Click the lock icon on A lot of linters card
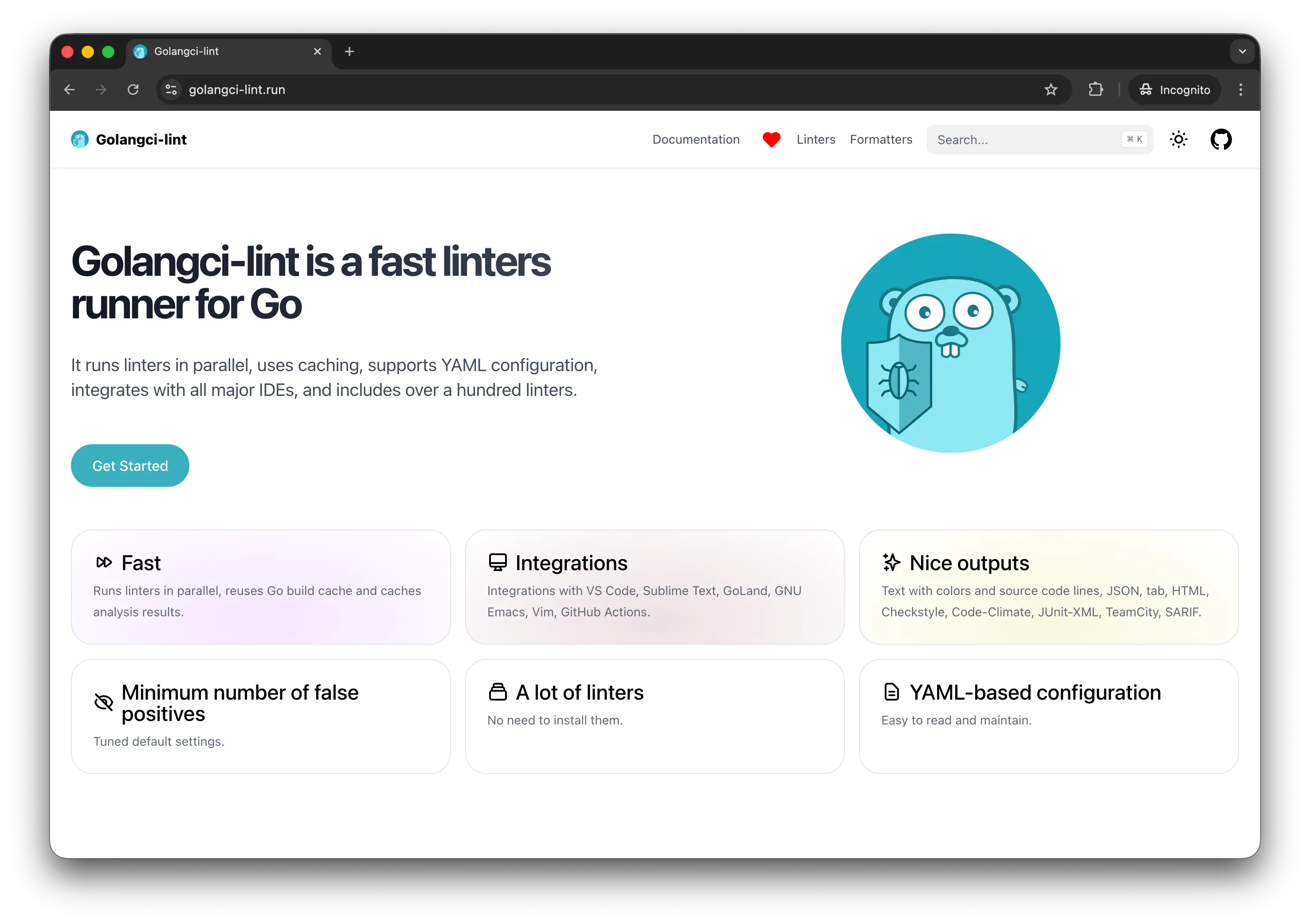Screen dimensions: 1310x924 pos(498,691)
